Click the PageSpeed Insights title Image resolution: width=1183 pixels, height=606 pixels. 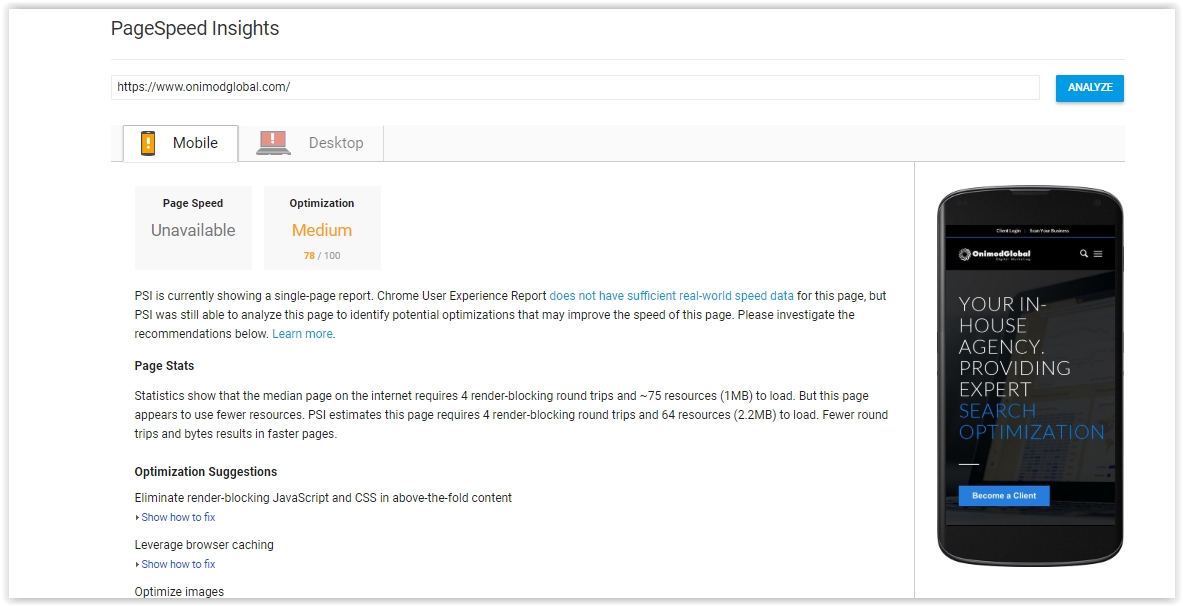pyautogui.click(x=195, y=29)
